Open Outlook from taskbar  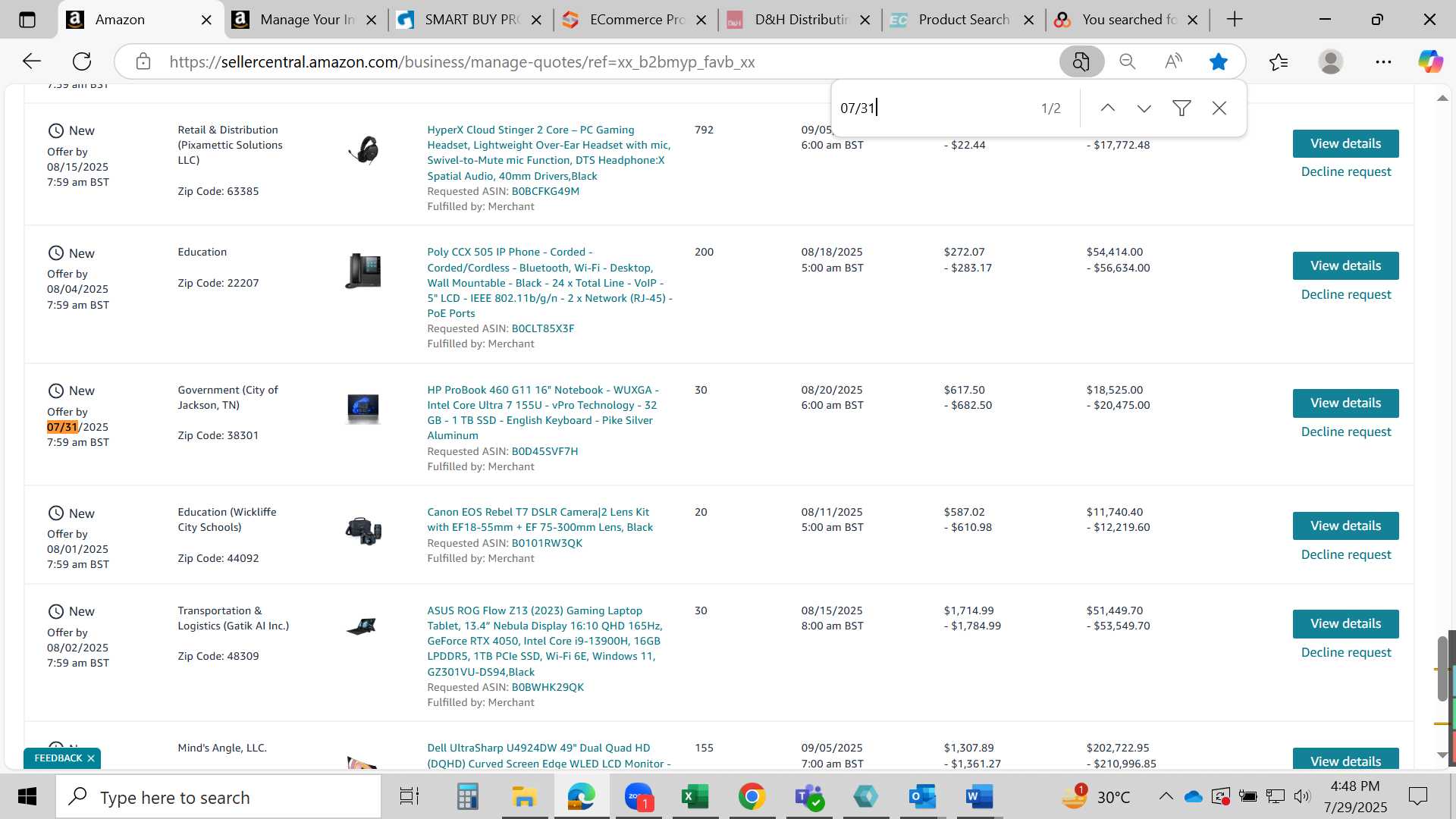[x=922, y=797]
